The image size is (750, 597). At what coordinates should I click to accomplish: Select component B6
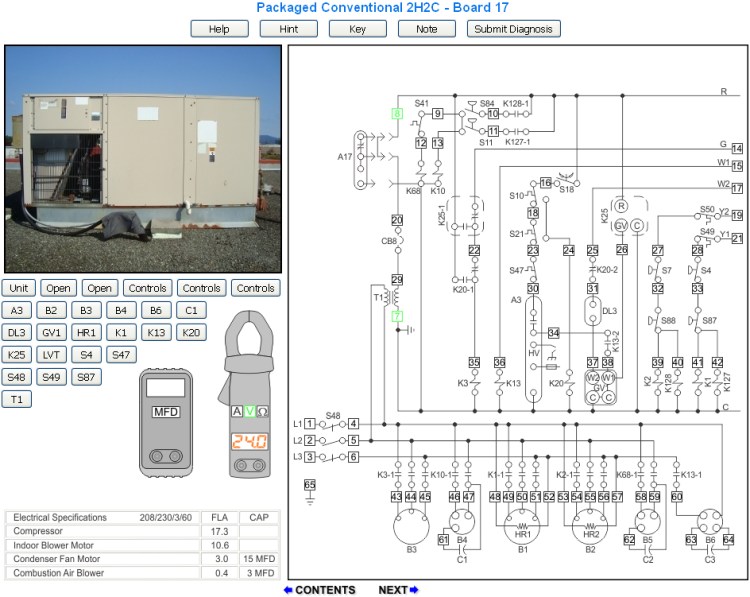(156, 310)
